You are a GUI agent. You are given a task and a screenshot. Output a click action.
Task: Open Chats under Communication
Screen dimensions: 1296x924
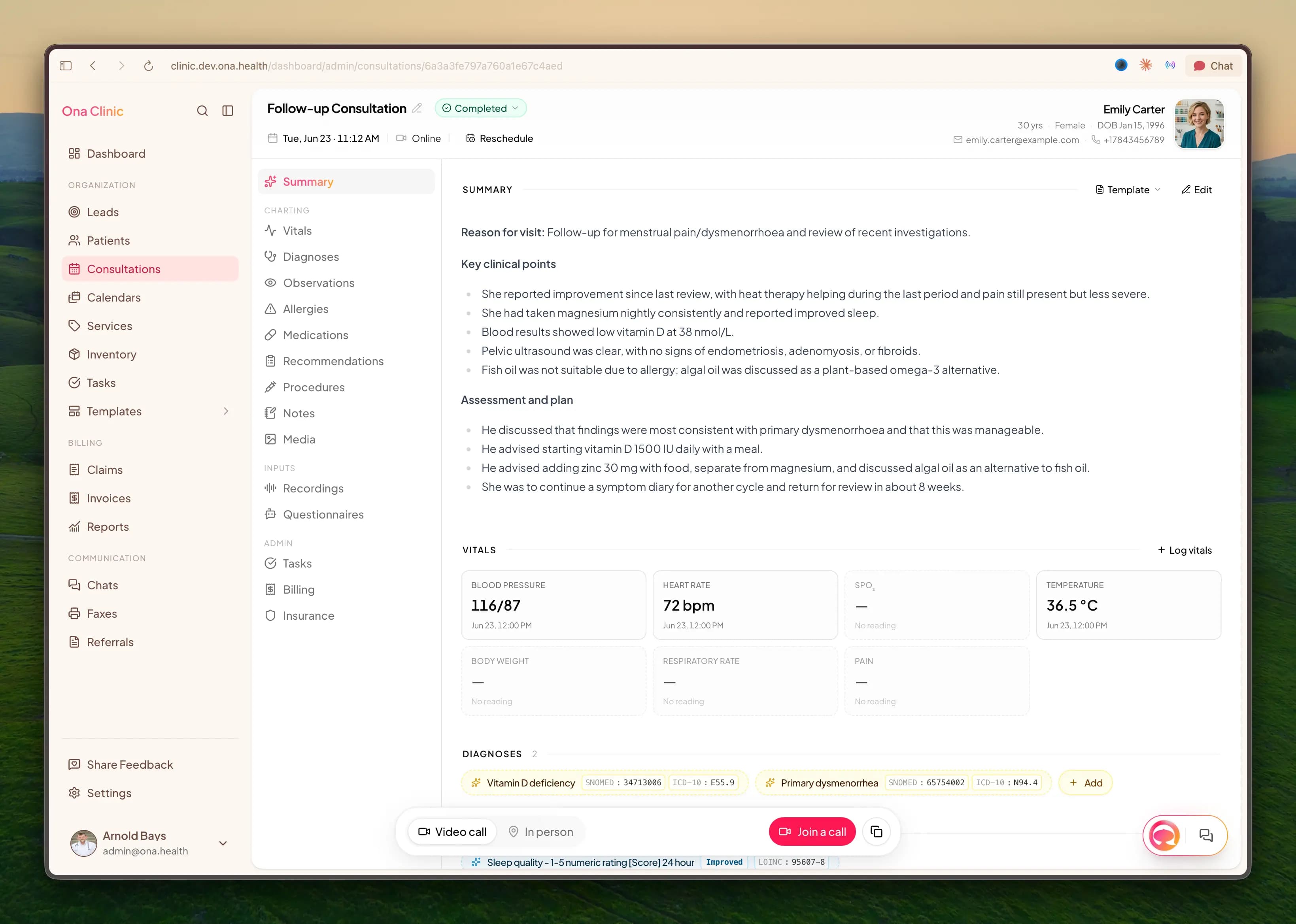tap(150, 585)
